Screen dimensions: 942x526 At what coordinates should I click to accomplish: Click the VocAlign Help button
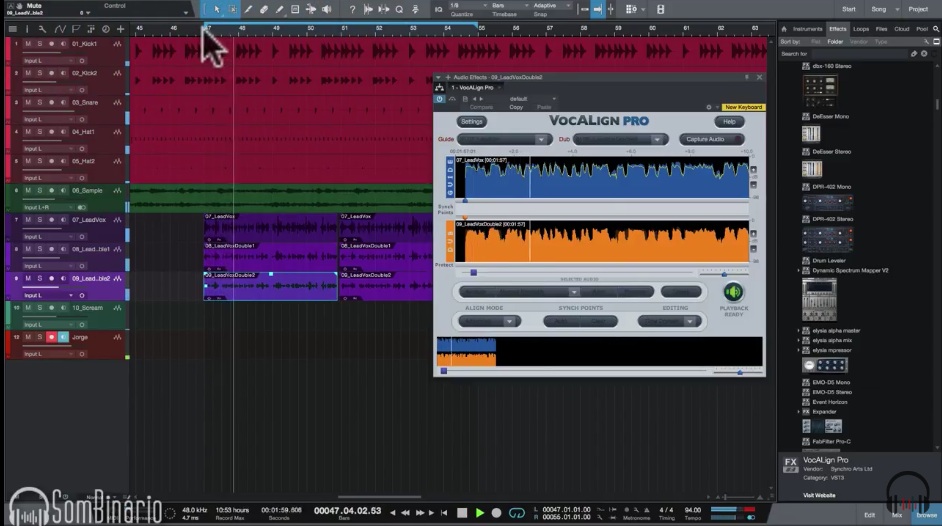click(x=729, y=122)
